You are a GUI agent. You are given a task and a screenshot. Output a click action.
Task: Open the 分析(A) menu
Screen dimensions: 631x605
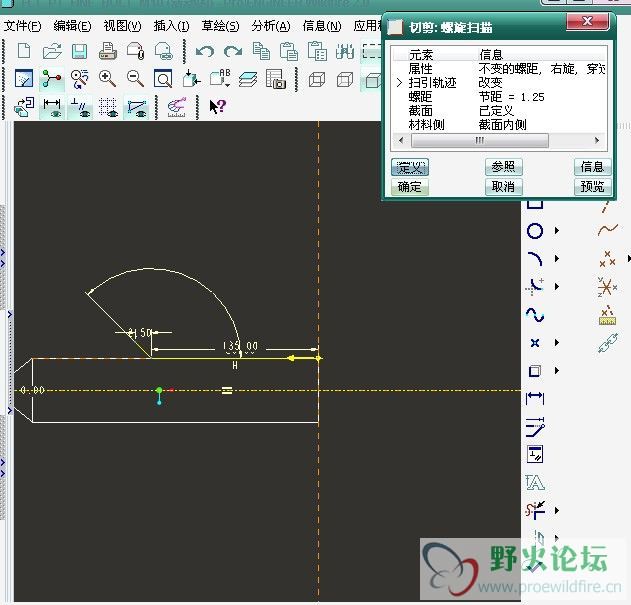point(271,26)
